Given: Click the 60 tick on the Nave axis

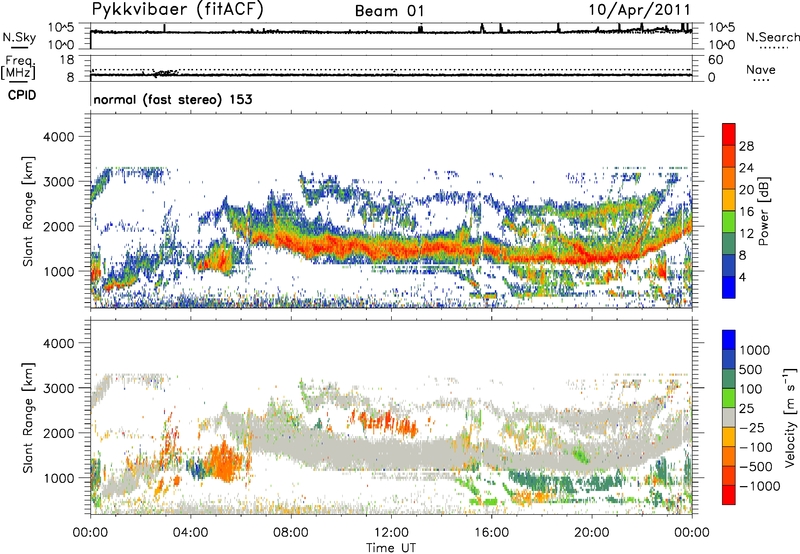Looking at the screenshot, I should click(x=716, y=60).
